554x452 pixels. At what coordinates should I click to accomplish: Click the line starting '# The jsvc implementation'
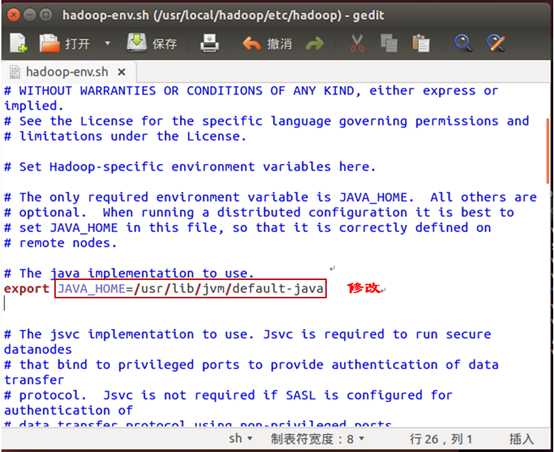(x=247, y=334)
